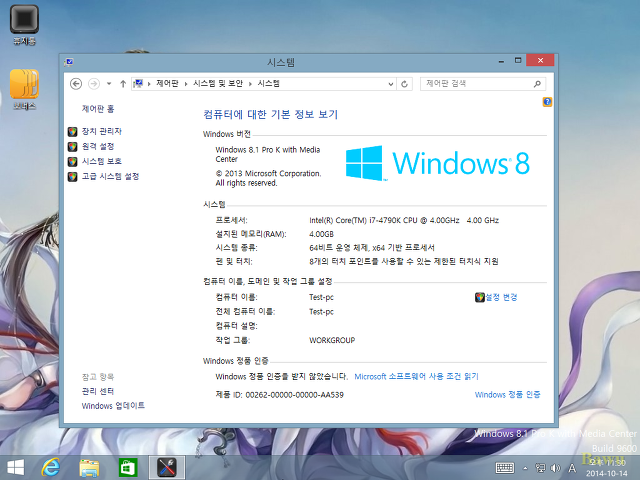Click the taskbar clock and date
Viewport: 640px width, 480px height.
coord(607,468)
